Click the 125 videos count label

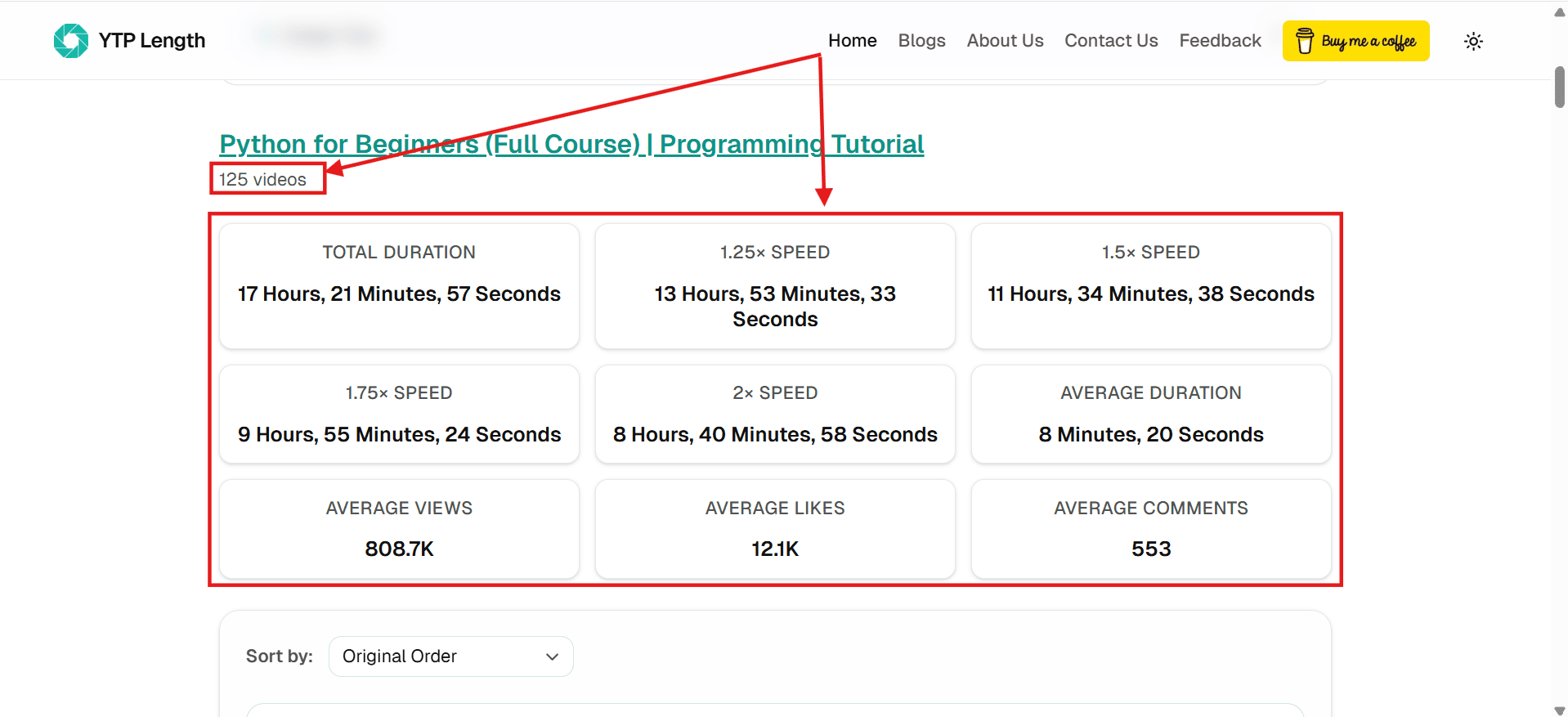tap(262, 180)
